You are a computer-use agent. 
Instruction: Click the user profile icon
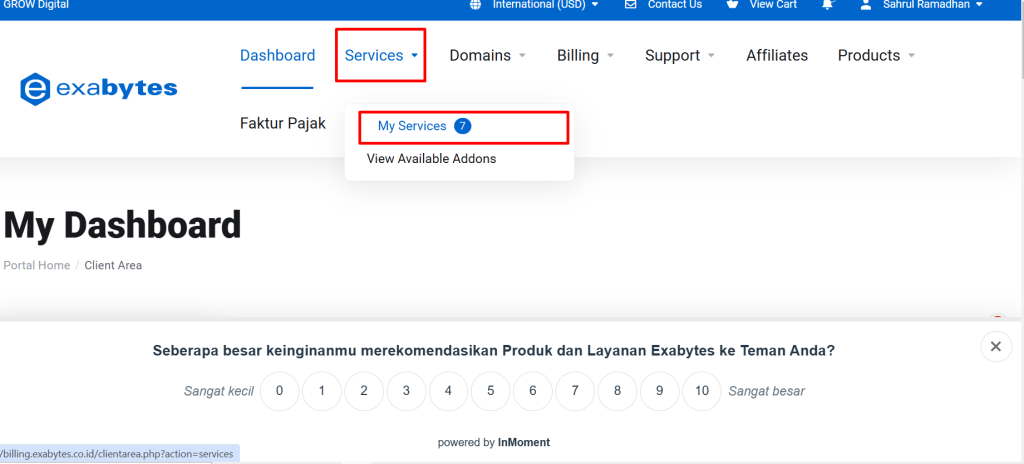coord(866,5)
